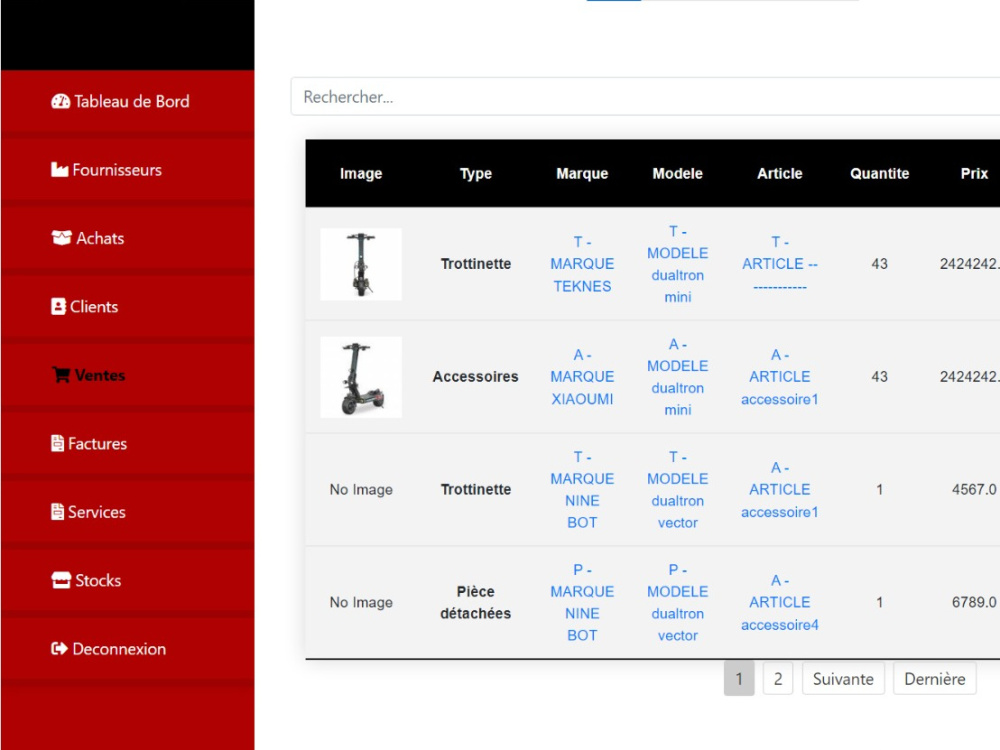Click the Suivante pagination button
The width and height of the screenshot is (1000, 750).
tap(843, 679)
